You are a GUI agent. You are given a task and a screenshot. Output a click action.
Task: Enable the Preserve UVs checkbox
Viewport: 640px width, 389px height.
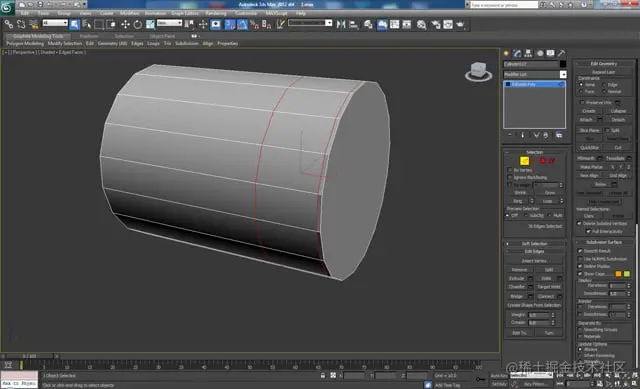pyautogui.click(x=582, y=102)
